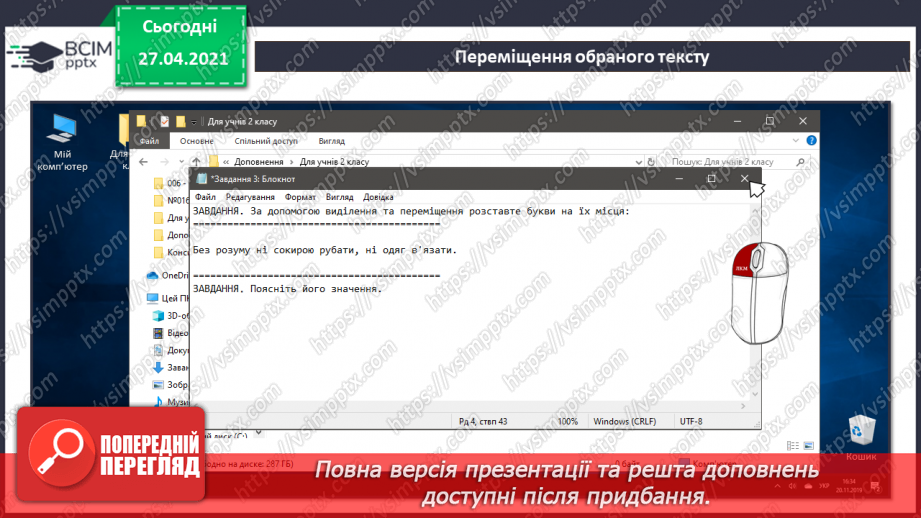Click the line ЗАВДАННЯ. Поясніть його значення
Image resolution: width=921 pixels, height=518 pixels.
tap(287, 289)
